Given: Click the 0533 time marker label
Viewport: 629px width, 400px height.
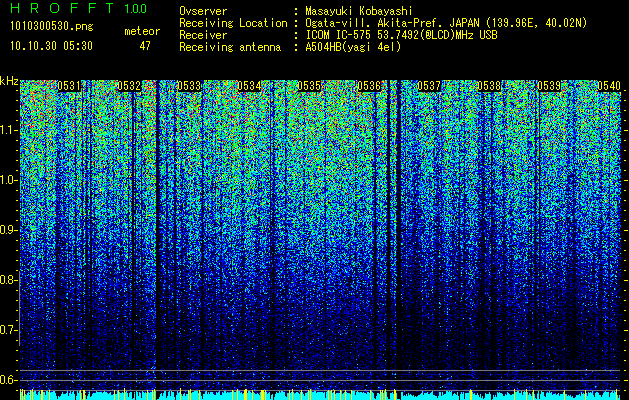Looking at the screenshot, I should tap(189, 86).
